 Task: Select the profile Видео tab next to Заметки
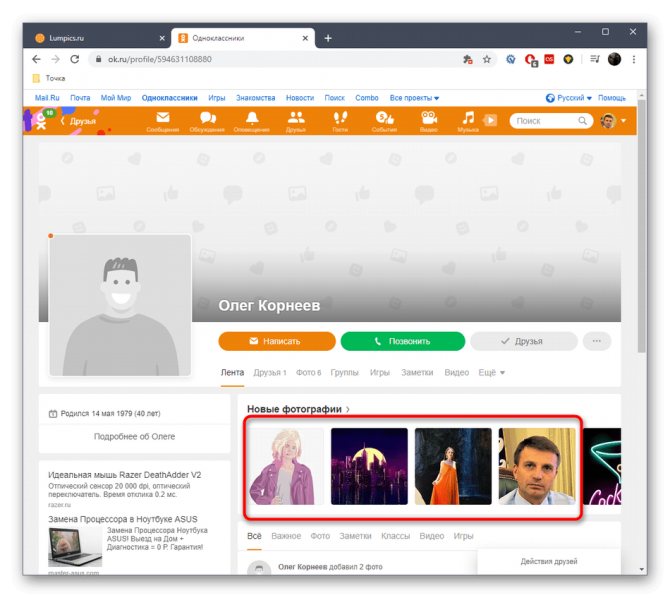pyautogui.click(x=456, y=373)
